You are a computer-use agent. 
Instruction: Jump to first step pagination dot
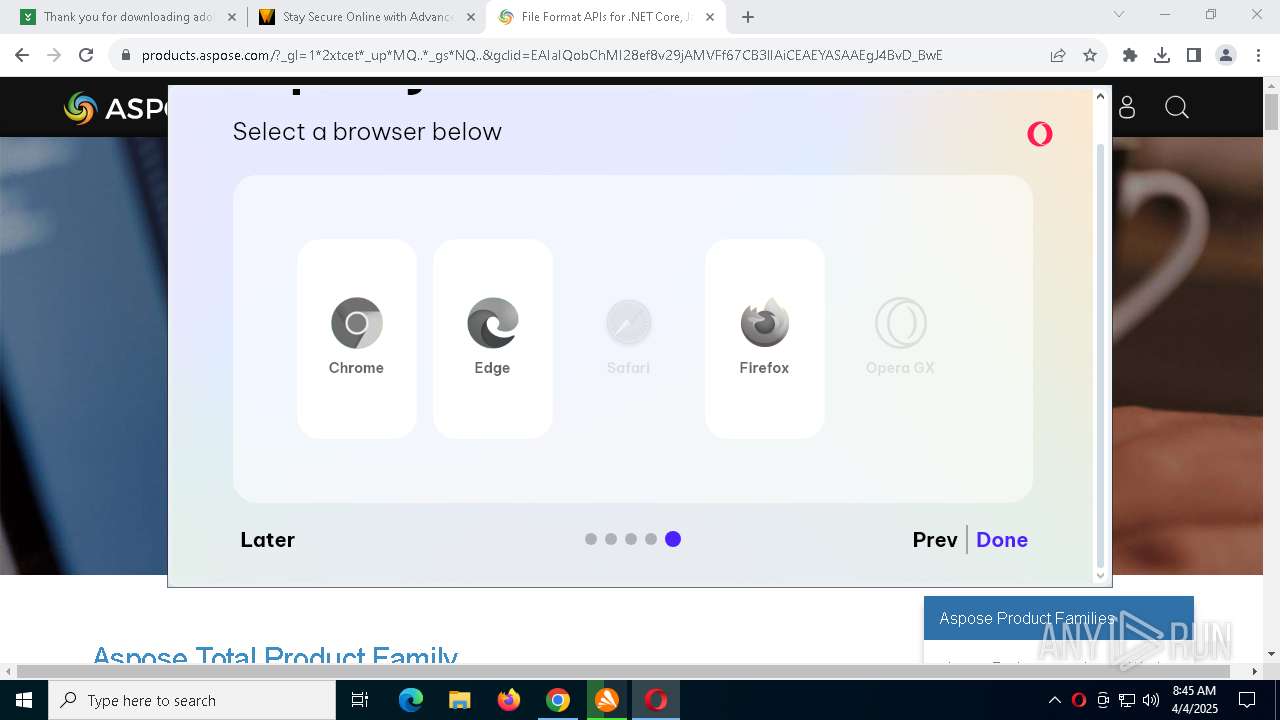coord(591,539)
